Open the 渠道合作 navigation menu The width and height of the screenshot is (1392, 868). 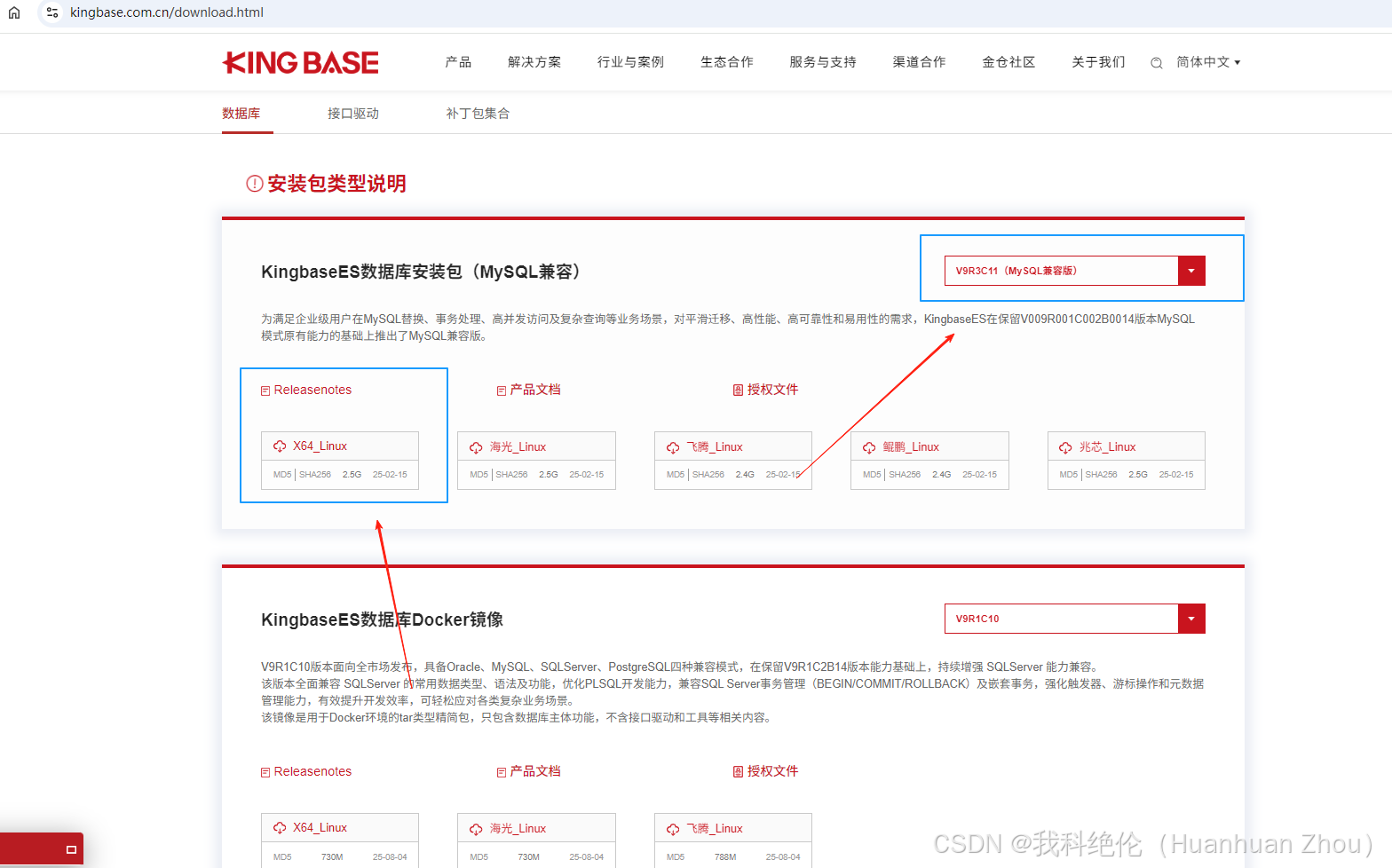pos(919,62)
